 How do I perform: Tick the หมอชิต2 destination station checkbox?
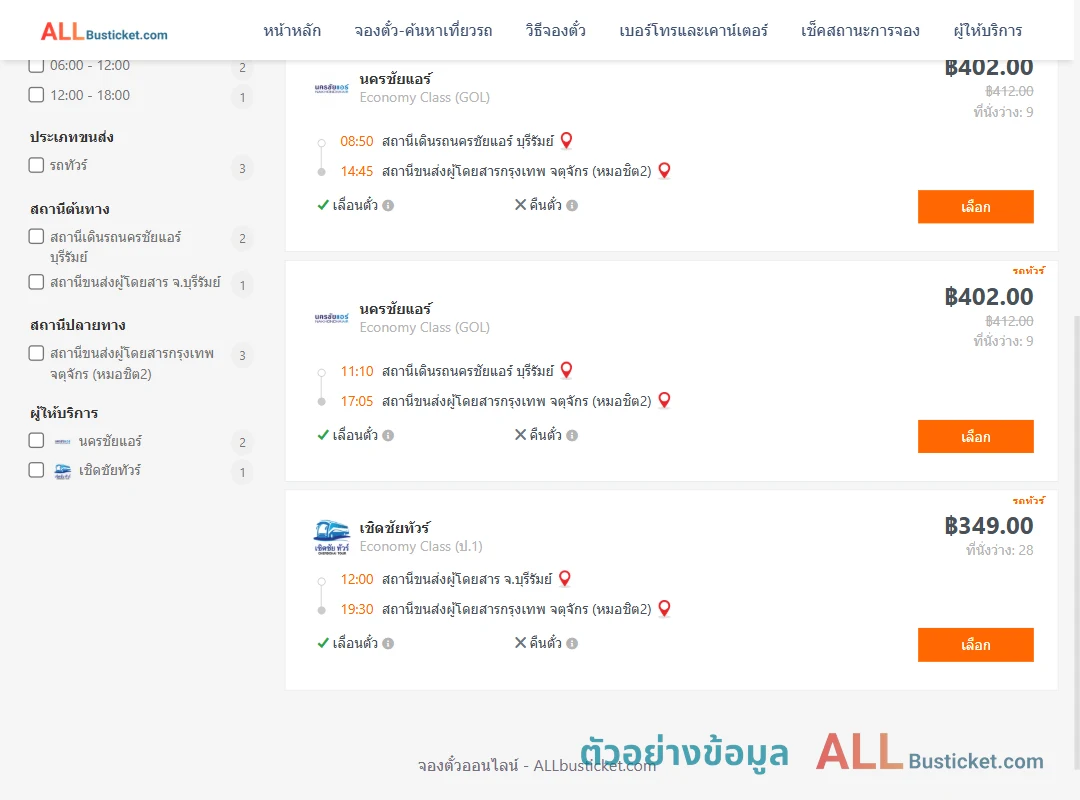[37, 353]
